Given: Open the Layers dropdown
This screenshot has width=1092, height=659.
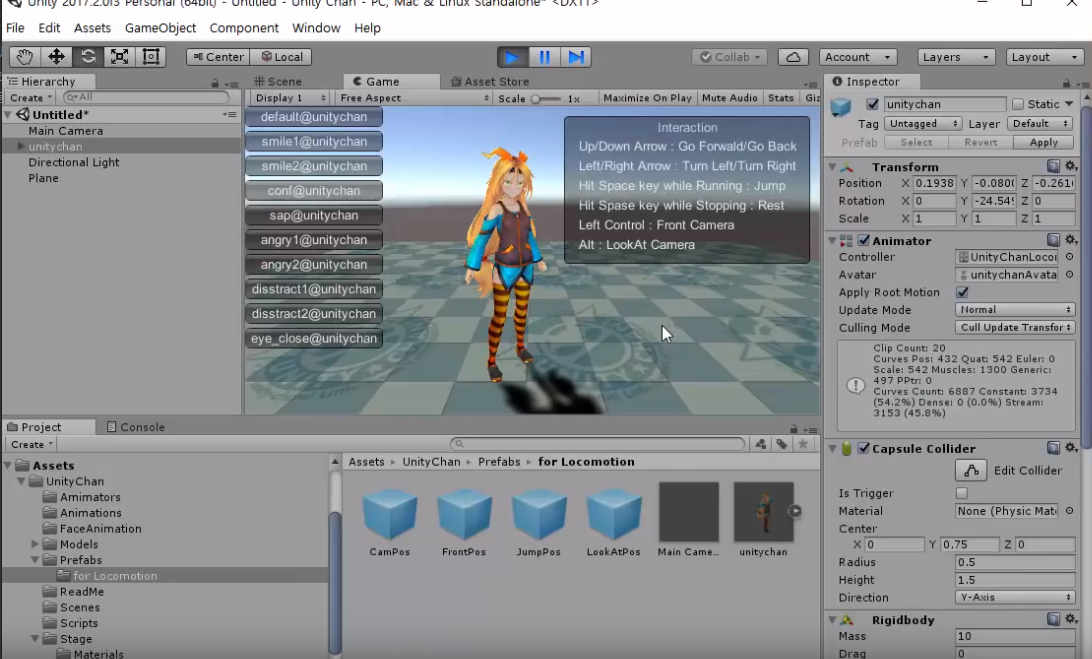Looking at the screenshot, I should point(955,57).
